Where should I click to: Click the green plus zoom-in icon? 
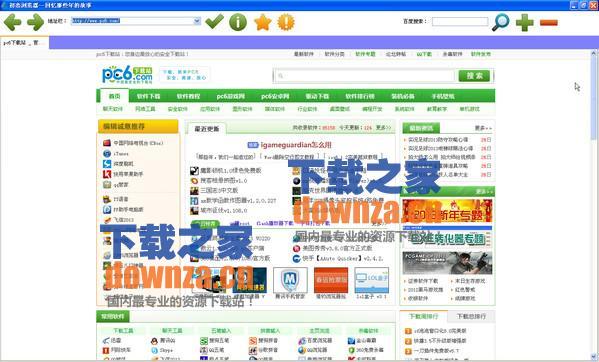coord(525,23)
